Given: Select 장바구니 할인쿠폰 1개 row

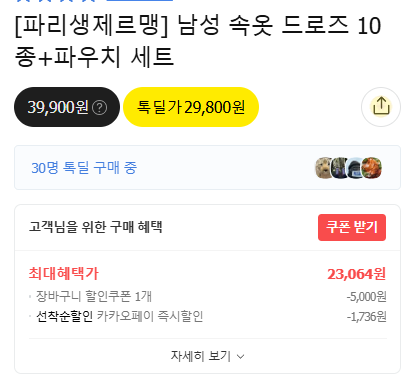Looking at the screenshot, I should pyautogui.click(x=207, y=296).
